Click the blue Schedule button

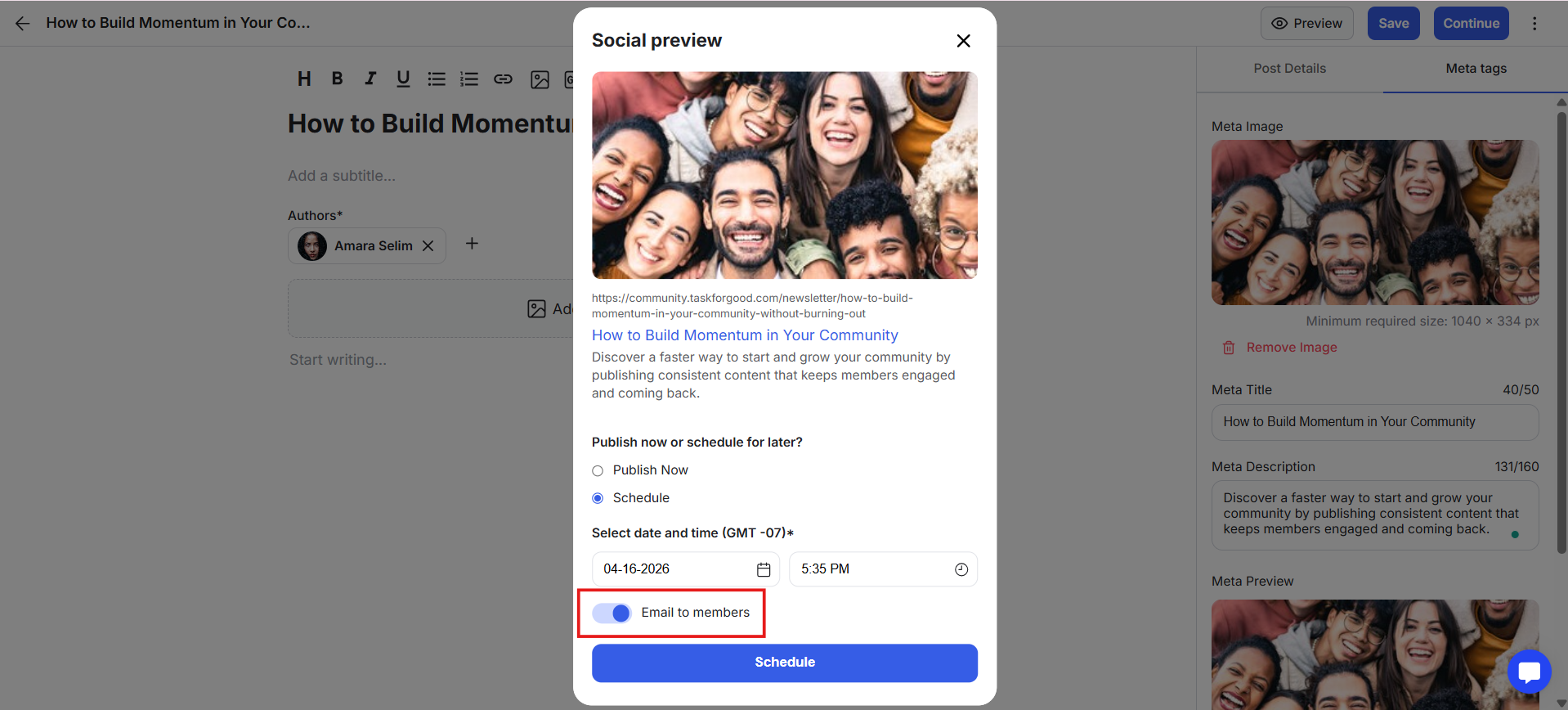point(784,663)
